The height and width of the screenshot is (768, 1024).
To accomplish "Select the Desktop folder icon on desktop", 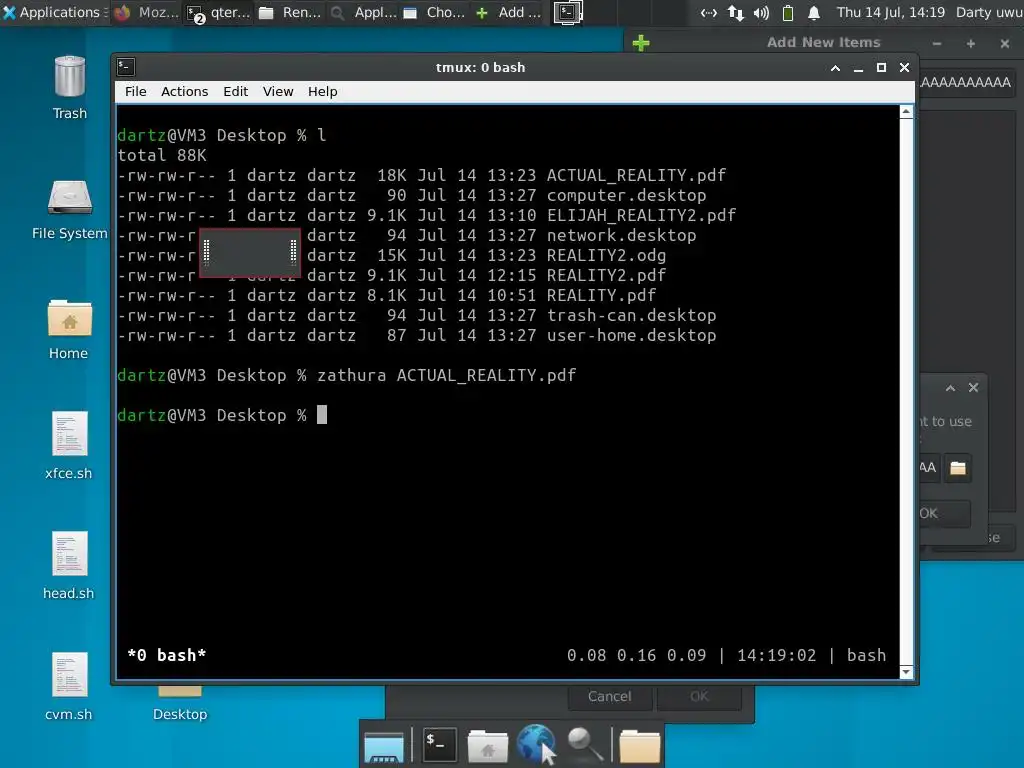I will pos(180,704).
